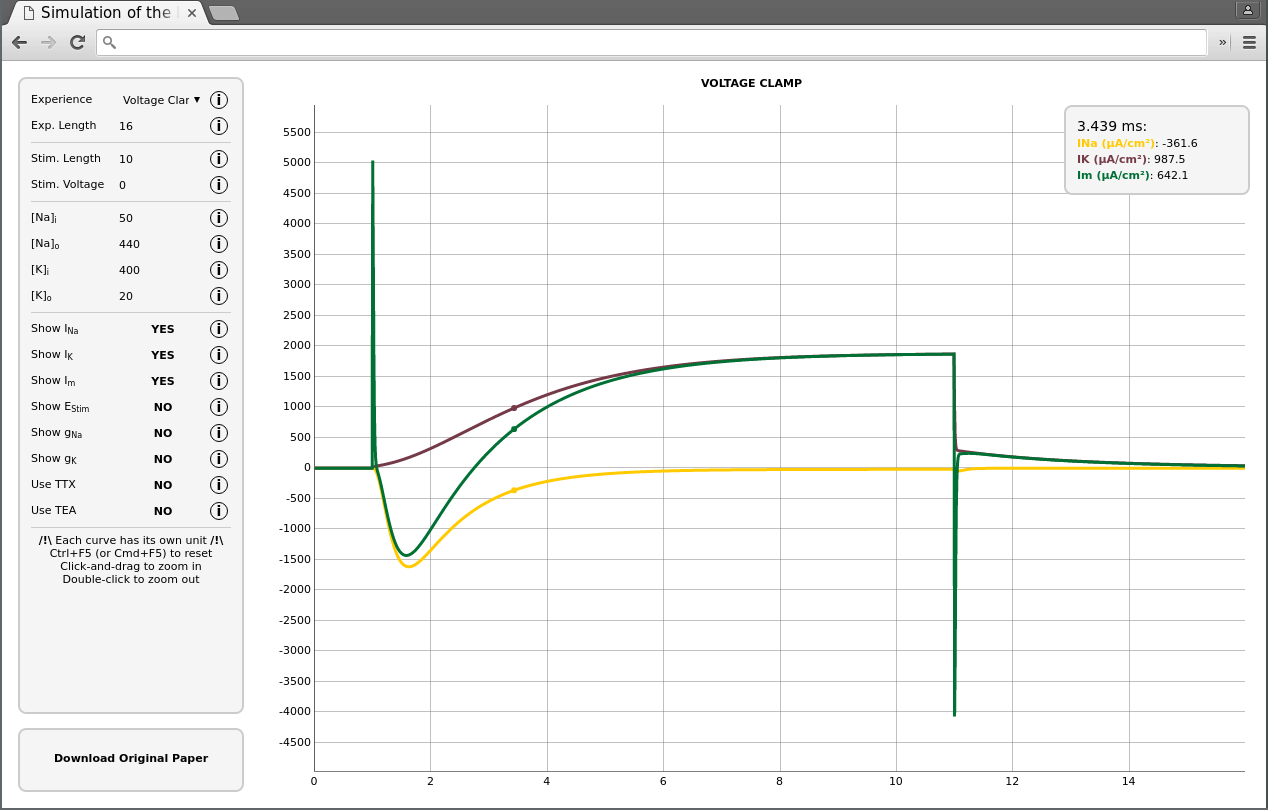Open info icon for Show gNa row
This screenshot has width=1268, height=810.
(219, 433)
